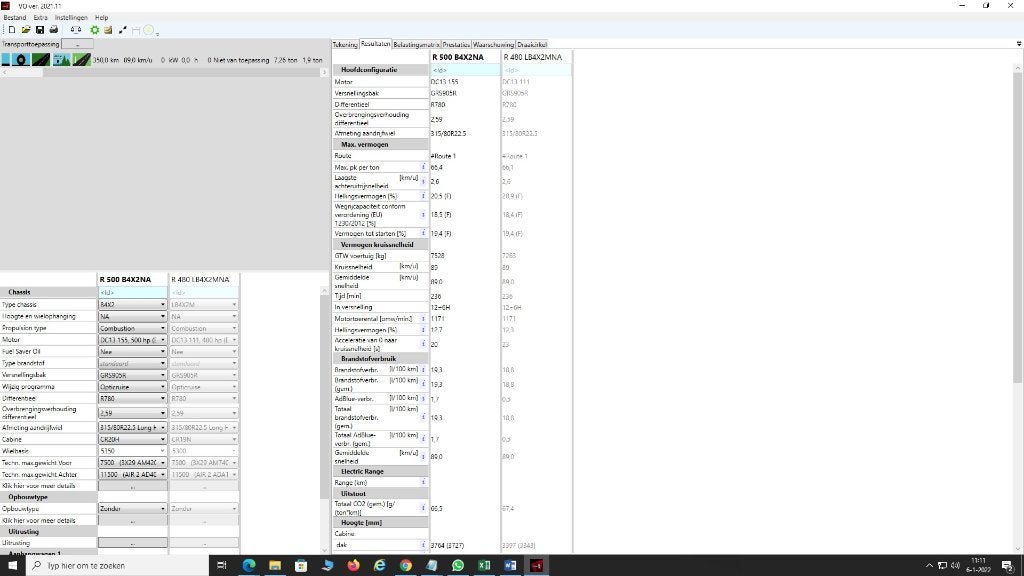Show info for Hellingsvermogen 20,5 row

point(423,196)
